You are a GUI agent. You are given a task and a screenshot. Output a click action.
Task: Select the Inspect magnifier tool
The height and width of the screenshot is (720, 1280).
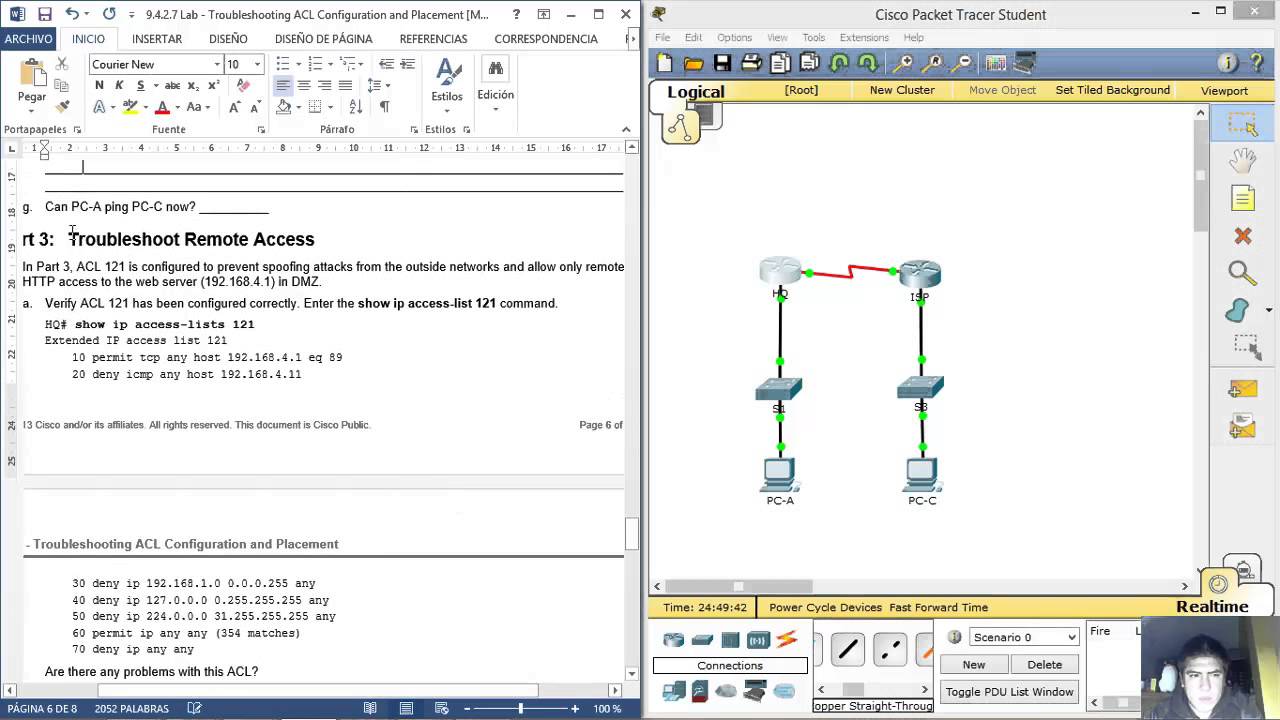pos(1242,272)
